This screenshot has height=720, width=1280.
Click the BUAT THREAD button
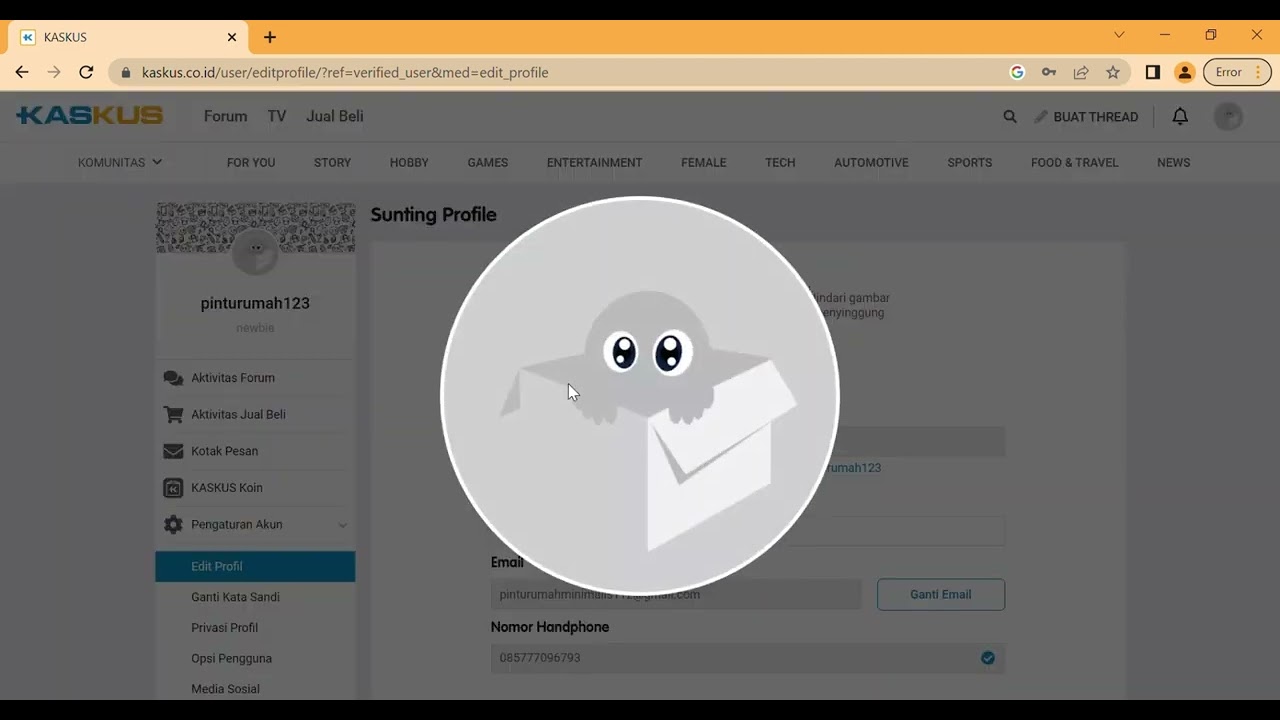coord(1086,117)
